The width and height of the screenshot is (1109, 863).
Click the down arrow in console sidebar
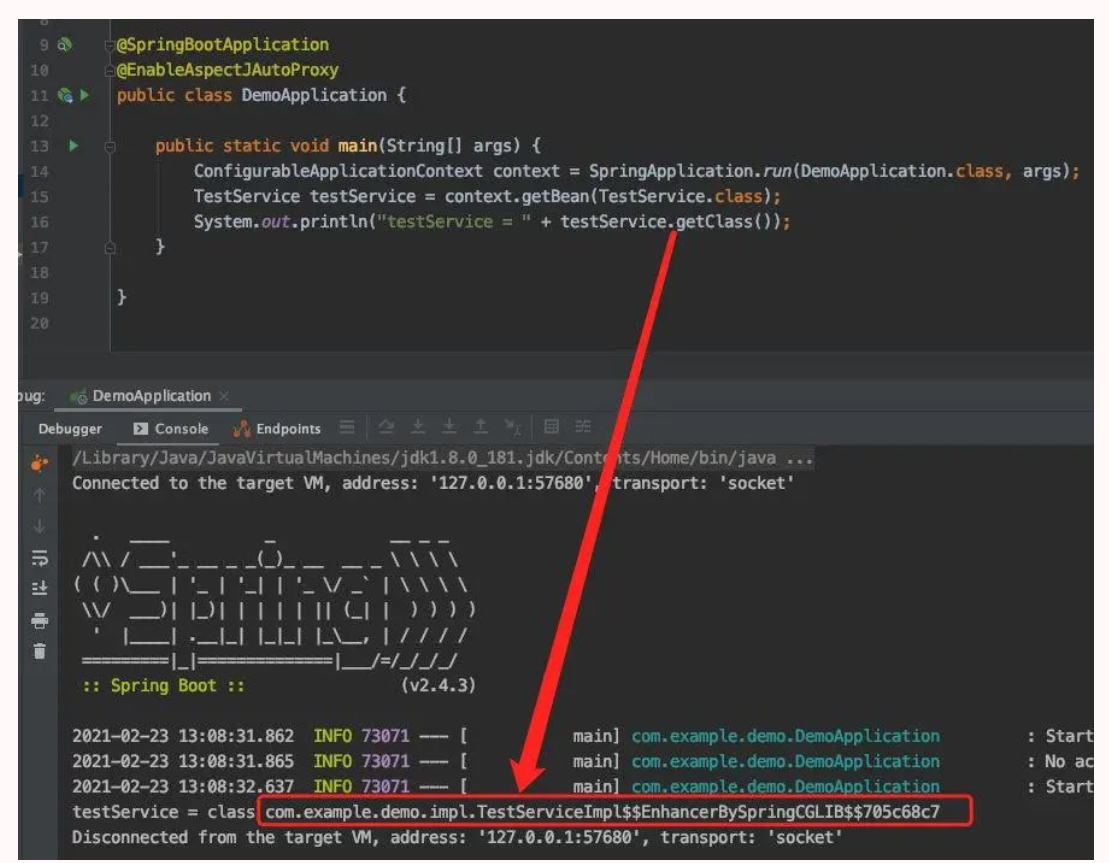click(40, 526)
